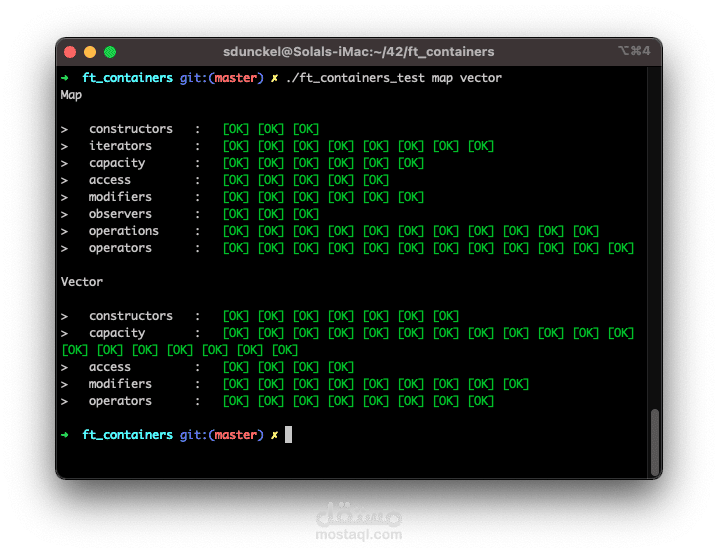Click the last [OK] in the iterators row
The width and height of the screenshot is (718, 553).
coord(481,146)
